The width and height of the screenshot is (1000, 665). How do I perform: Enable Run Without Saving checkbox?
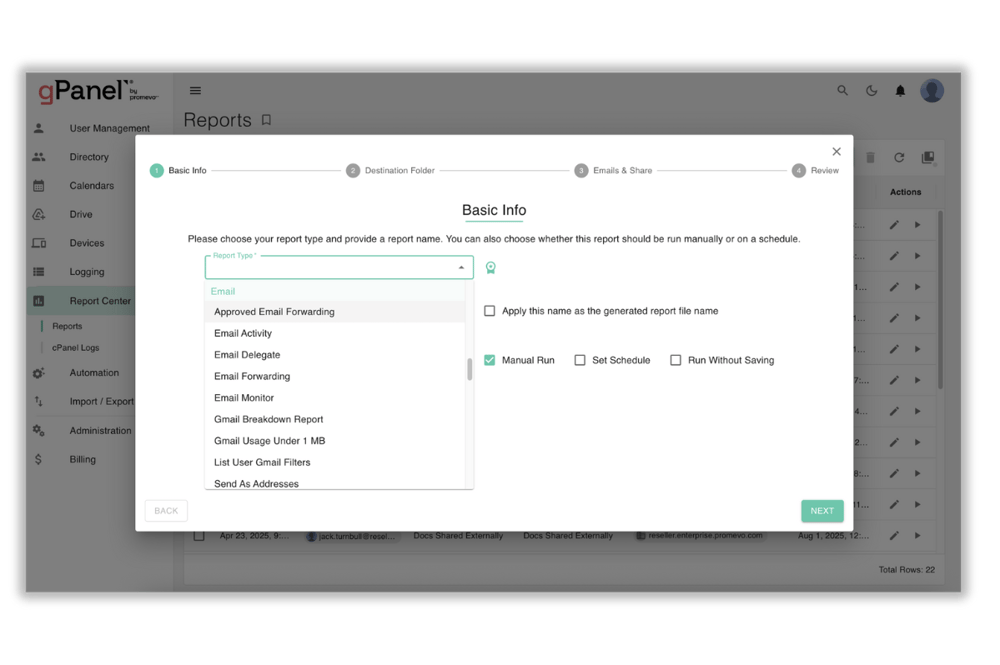click(x=675, y=360)
